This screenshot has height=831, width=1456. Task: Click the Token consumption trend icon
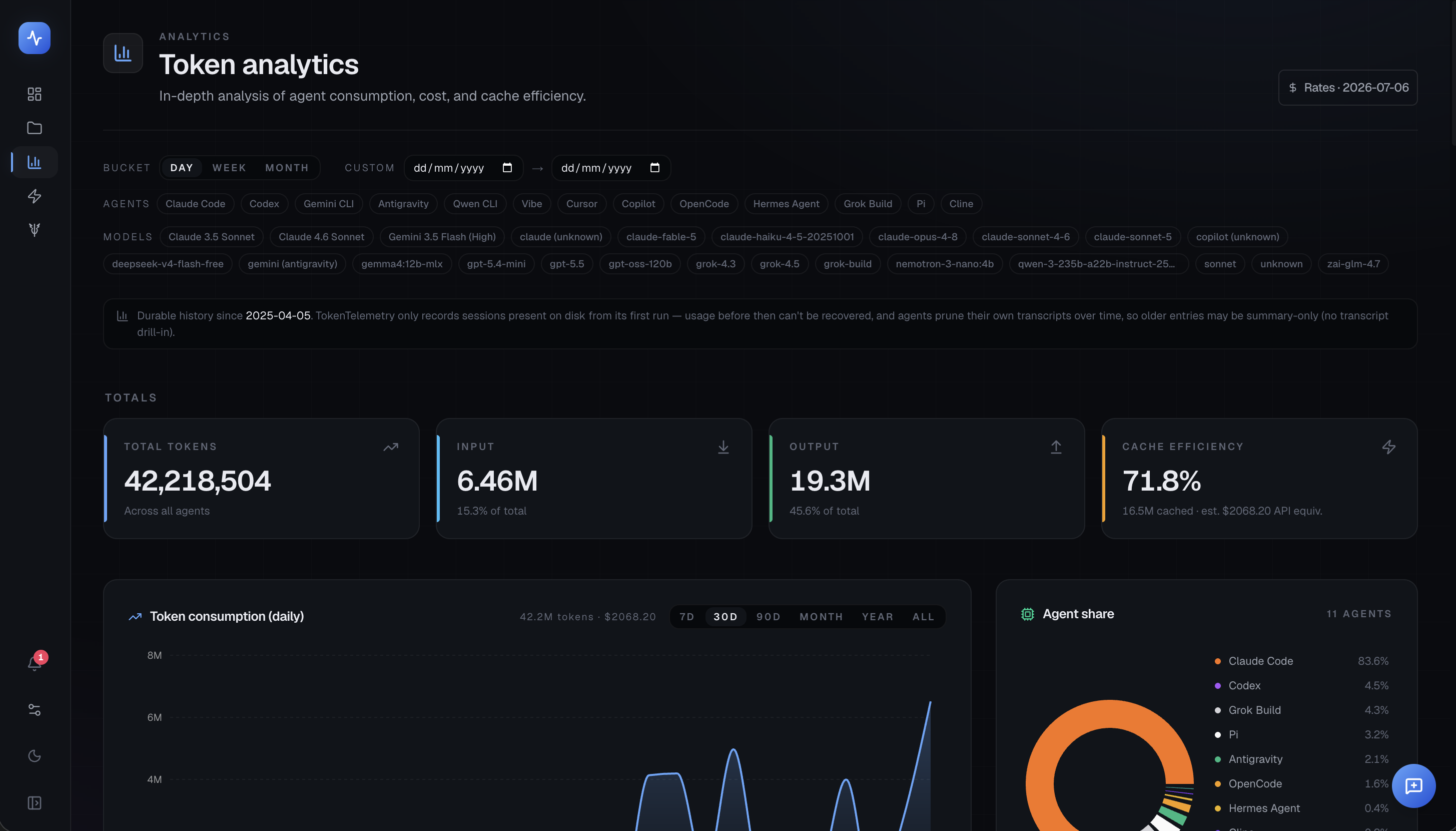pyautogui.click(x=135, y=616)
